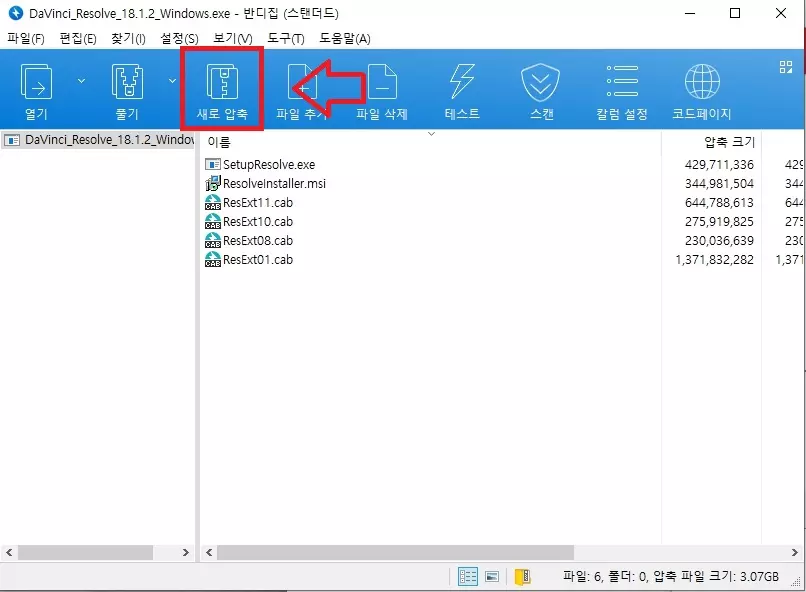Click the file list horizontal scrollbar thumb
The image size is (806, 592).
[395, 552]
